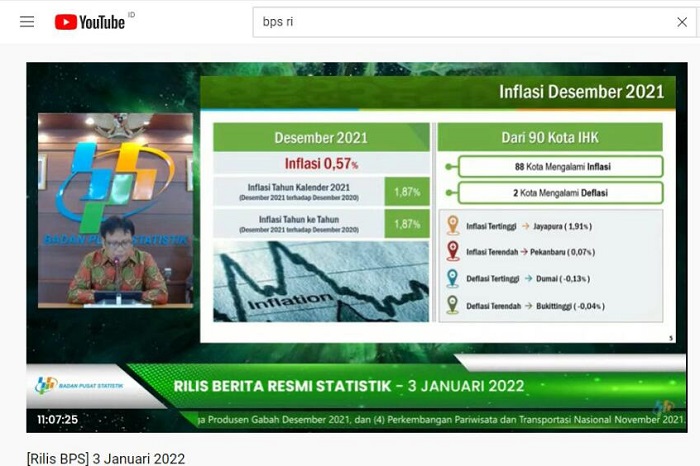Click the olive pin icon for Deflasi Terendah
The image size is (700, 466).
click(453, 305)
